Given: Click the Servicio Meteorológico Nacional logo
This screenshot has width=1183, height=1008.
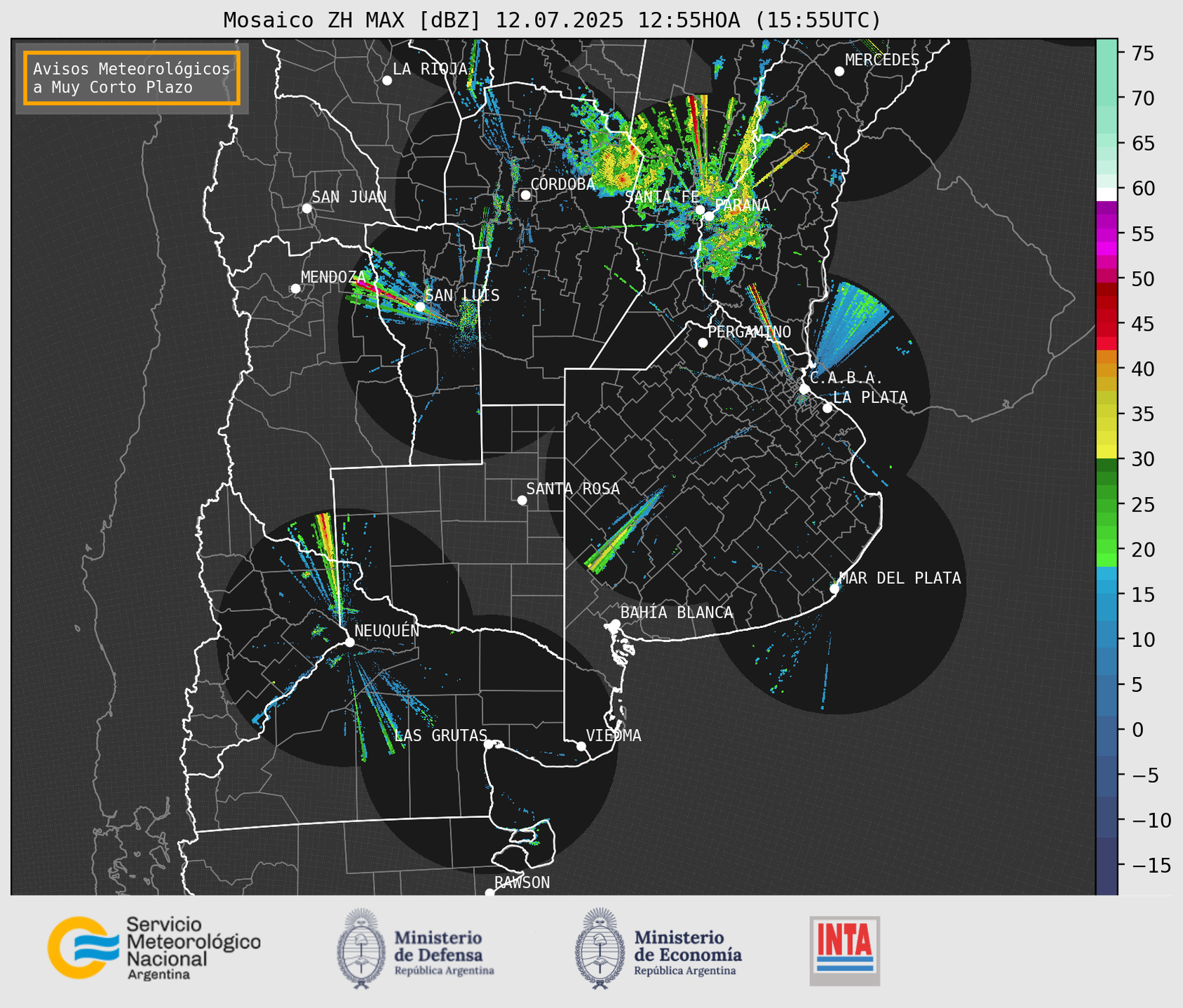Looking at the screenshot, I should 154,948.
